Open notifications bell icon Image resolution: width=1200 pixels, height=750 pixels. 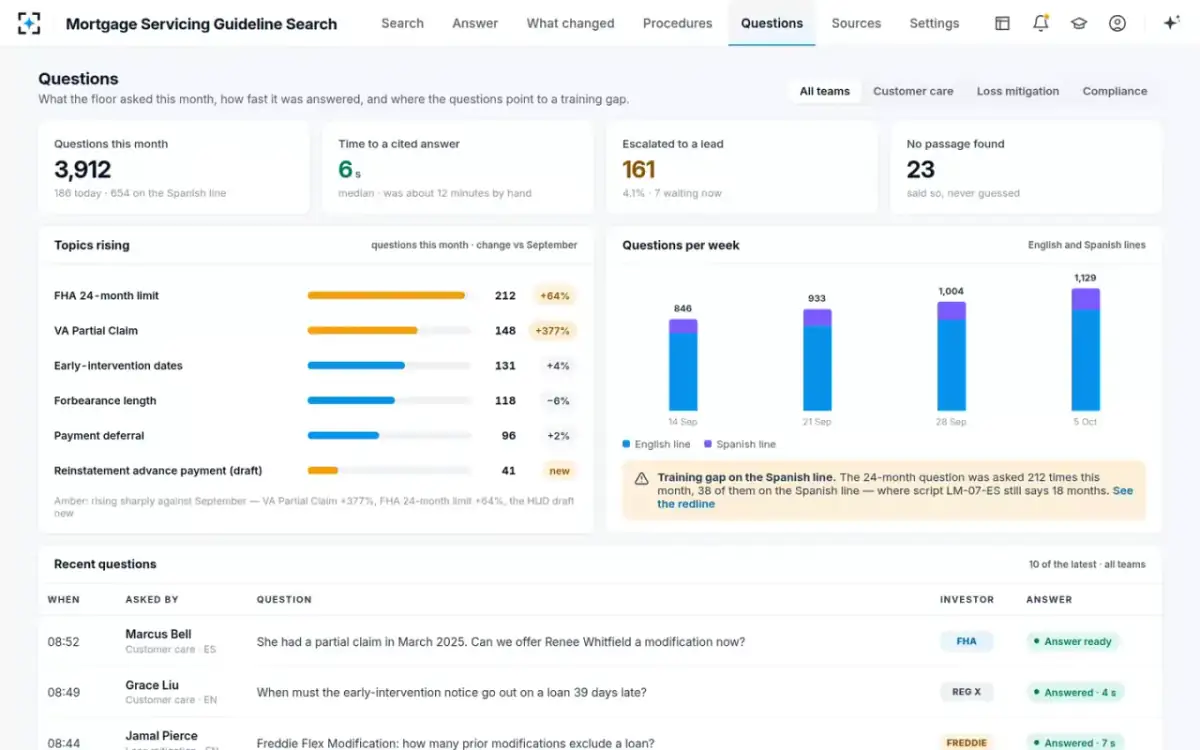[1040, 23]
